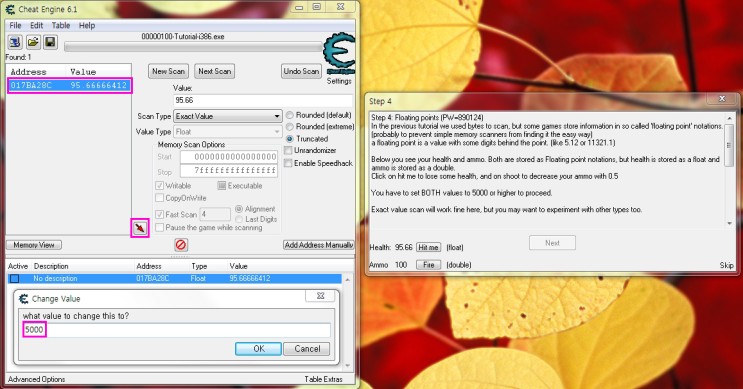Enable Speedhack checkbox
The image size is (743, 389).
(x=288, y=163)
